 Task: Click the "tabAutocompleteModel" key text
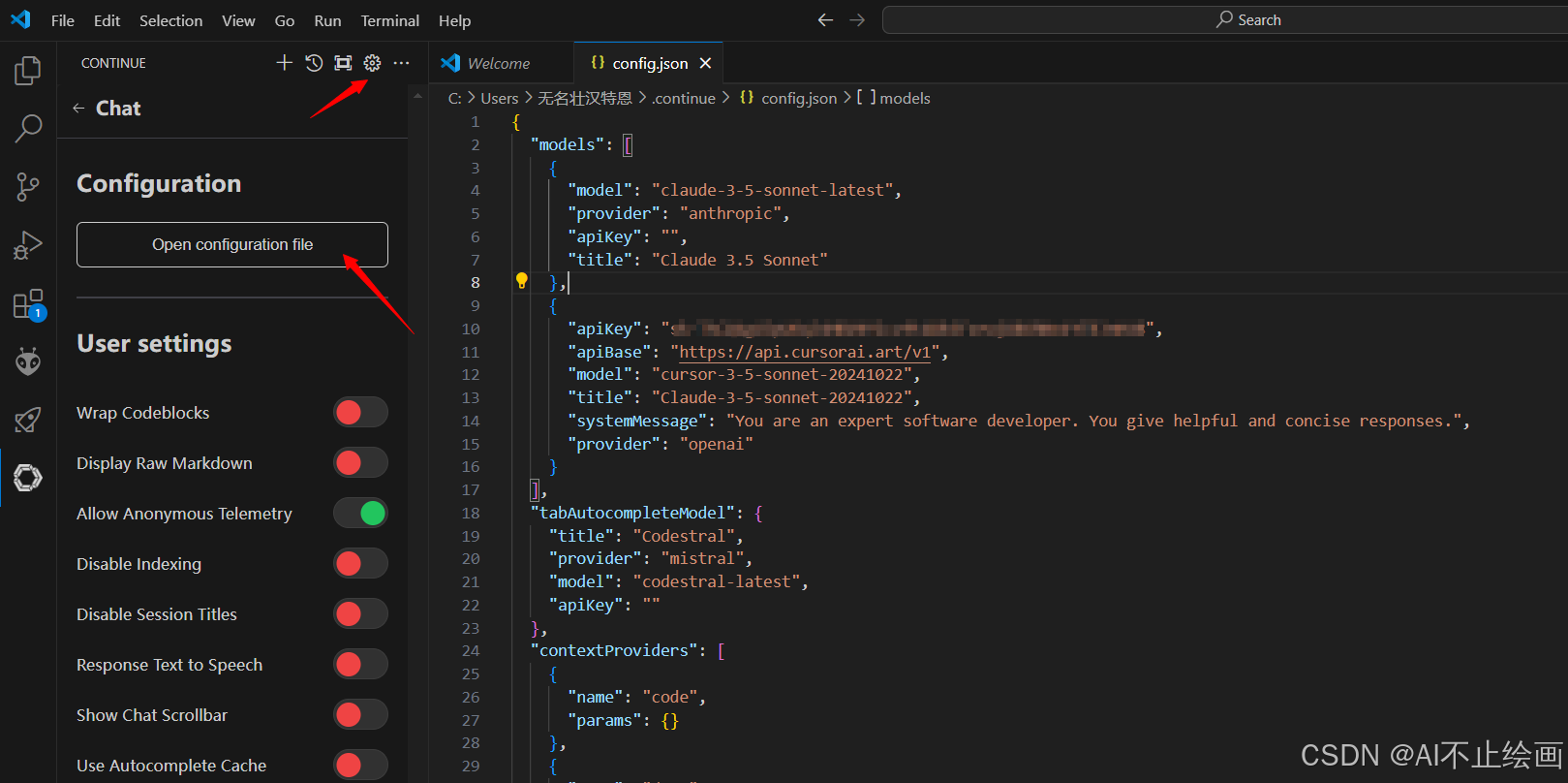[x=633, y=513]
